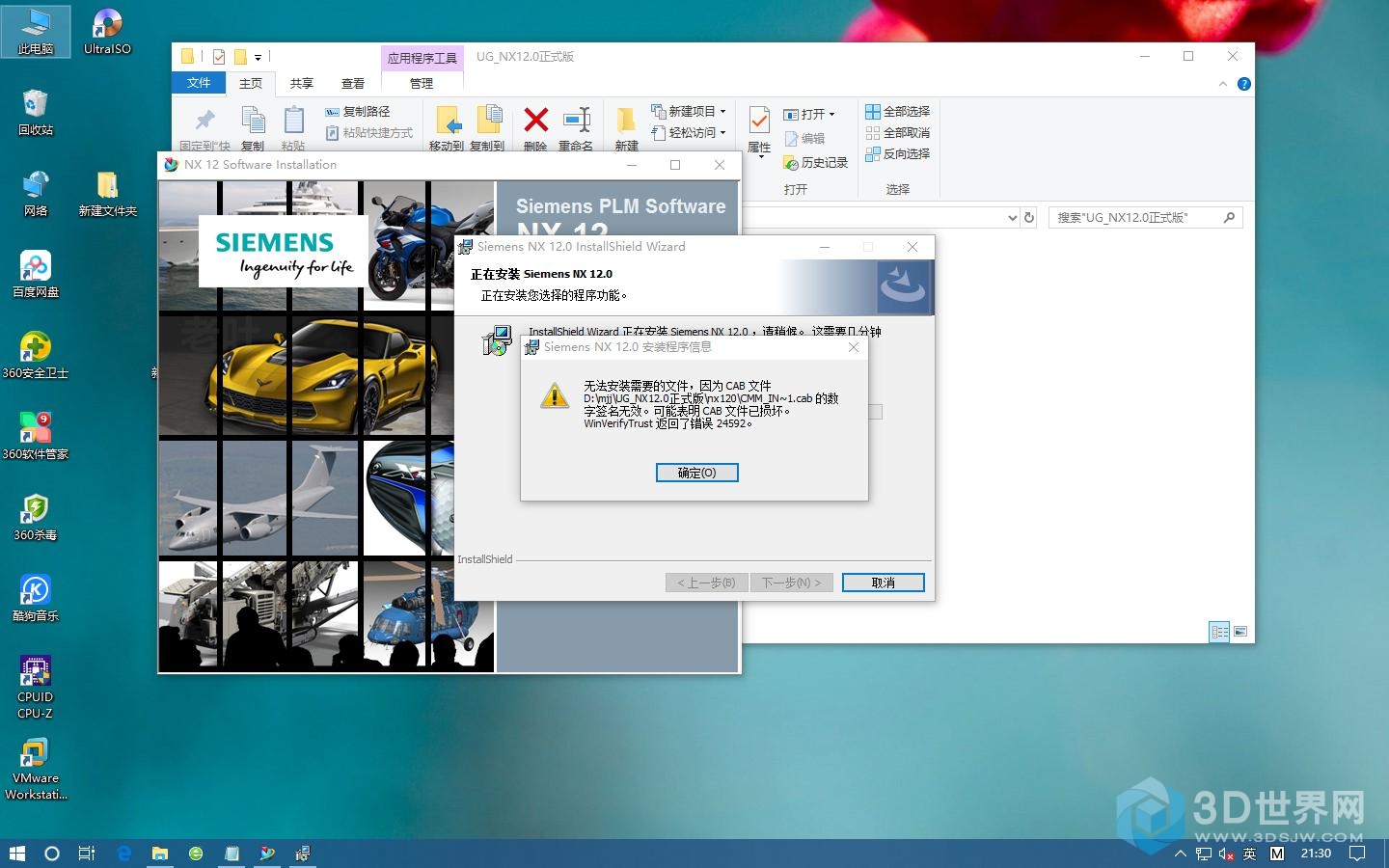Click the 21:30 clock in taskbar
Image resolution: width=1389 pixels, height=868 pixels.
(1316, 854)
